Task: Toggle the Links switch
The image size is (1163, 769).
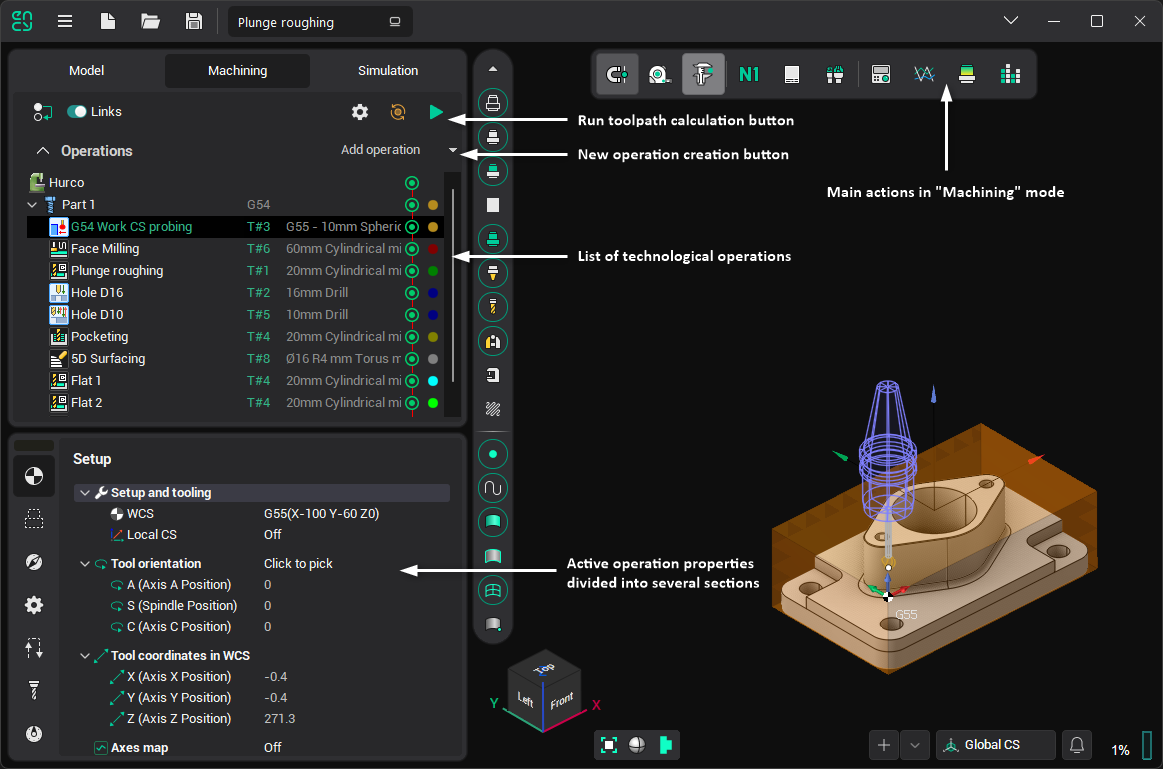Action: click(77, 112)
